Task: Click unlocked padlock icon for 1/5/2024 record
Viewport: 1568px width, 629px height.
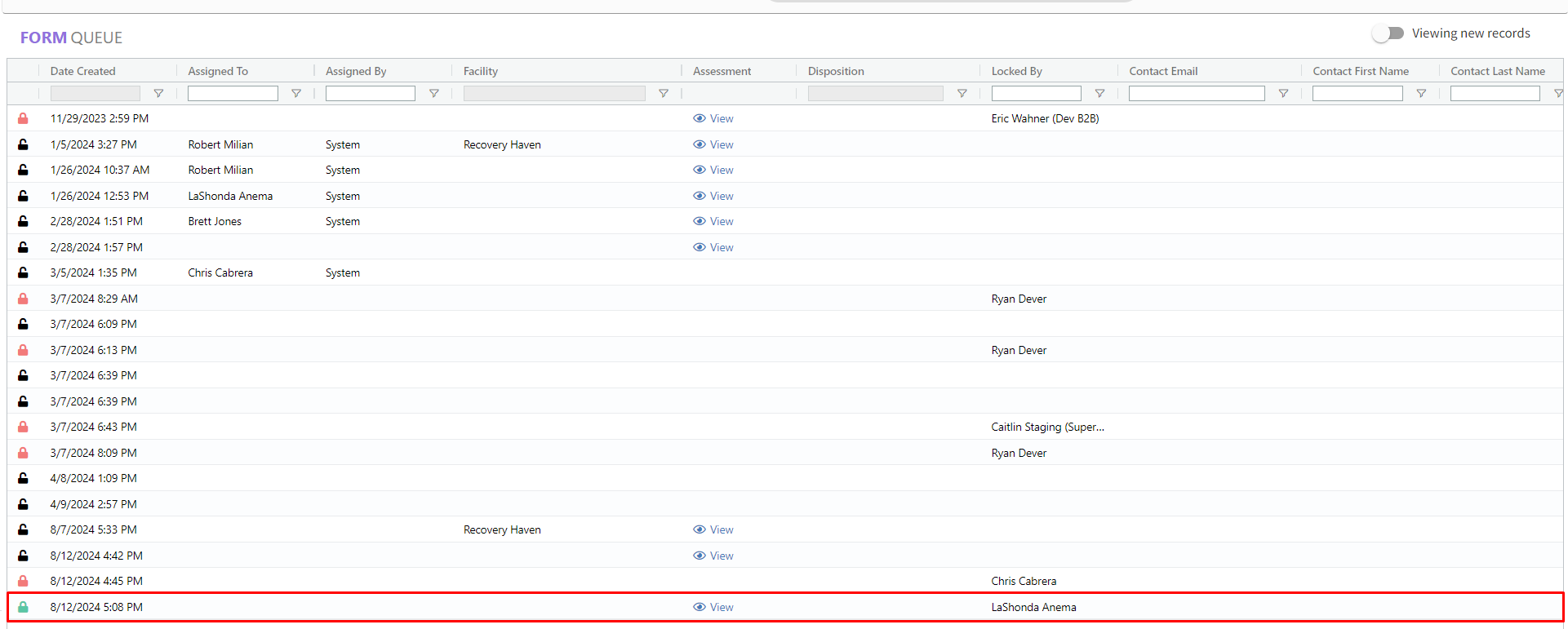Action: (23, 144)
